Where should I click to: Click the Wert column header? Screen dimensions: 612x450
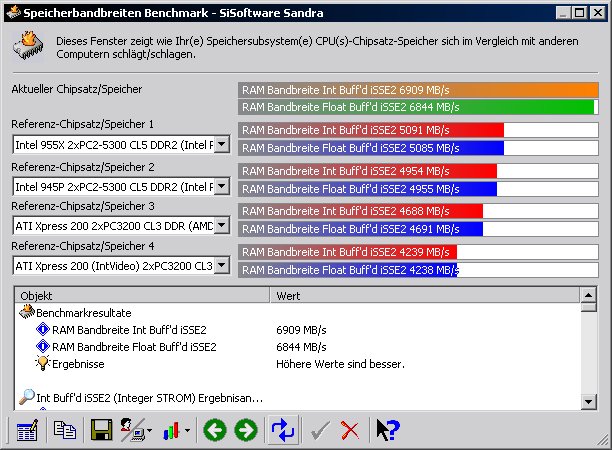424,295
